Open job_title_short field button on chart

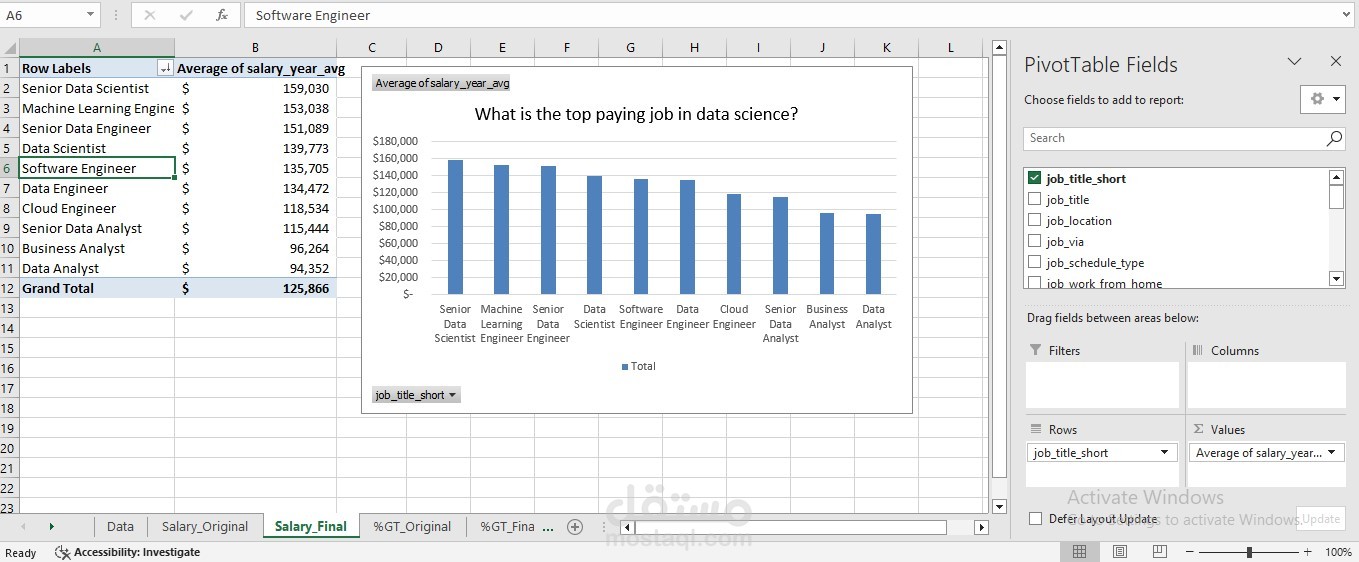[x=416, y=395]
